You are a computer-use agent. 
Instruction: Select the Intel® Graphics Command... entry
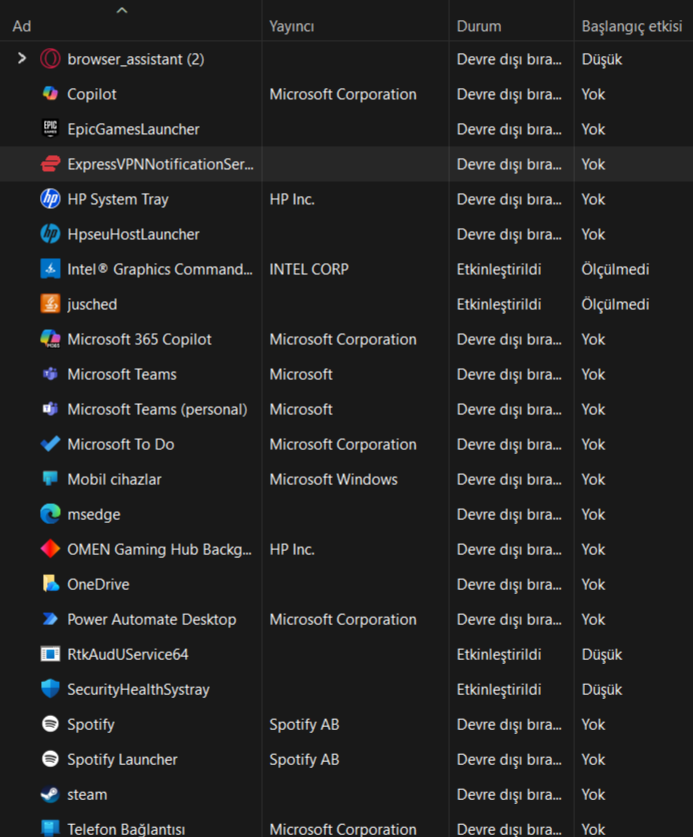tap(160, 269)
